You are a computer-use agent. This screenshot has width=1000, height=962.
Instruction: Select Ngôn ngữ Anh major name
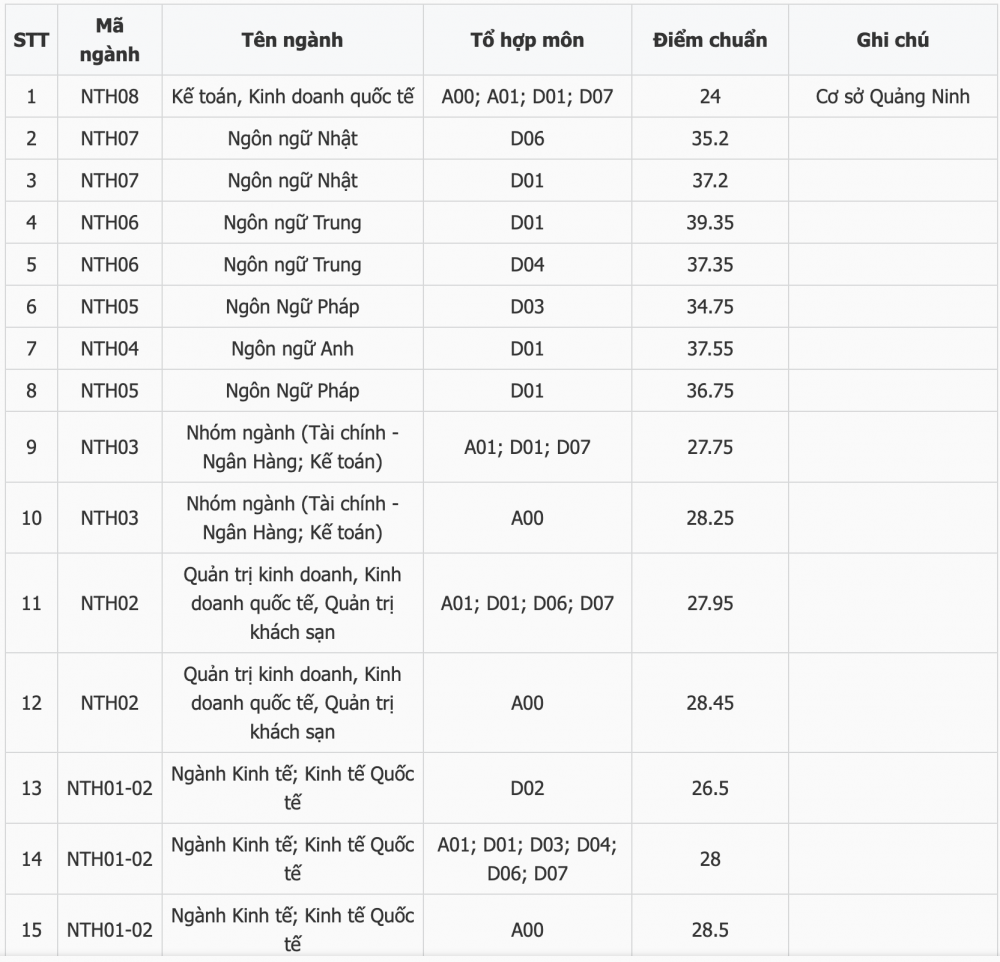click(293, 349)
